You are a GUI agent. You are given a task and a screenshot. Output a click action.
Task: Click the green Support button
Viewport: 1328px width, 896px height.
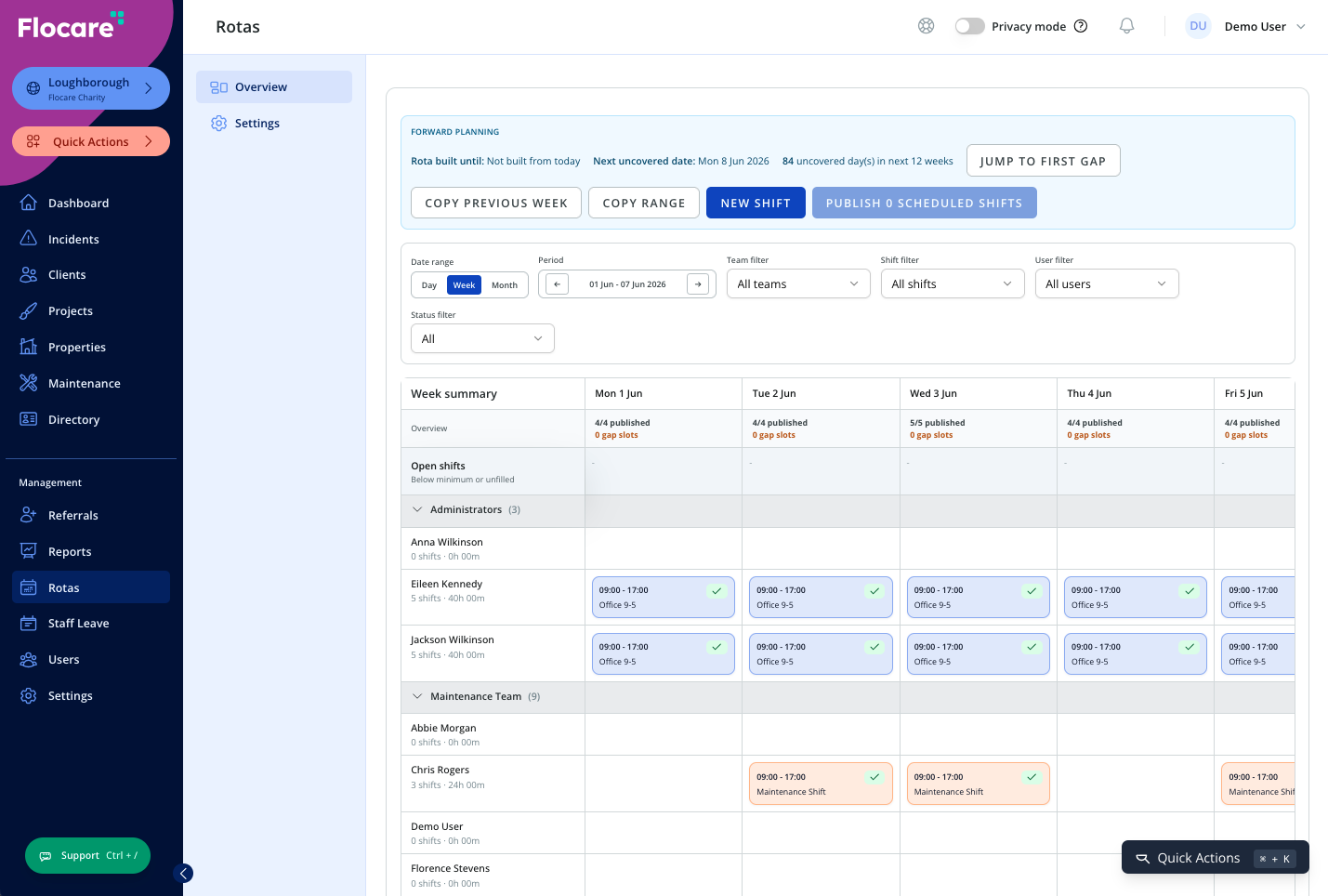[x=88, y=856]
